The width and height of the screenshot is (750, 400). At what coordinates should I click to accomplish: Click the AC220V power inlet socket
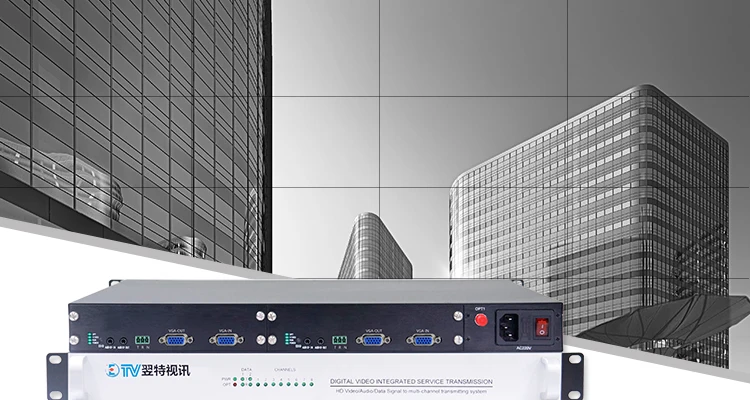509,326
